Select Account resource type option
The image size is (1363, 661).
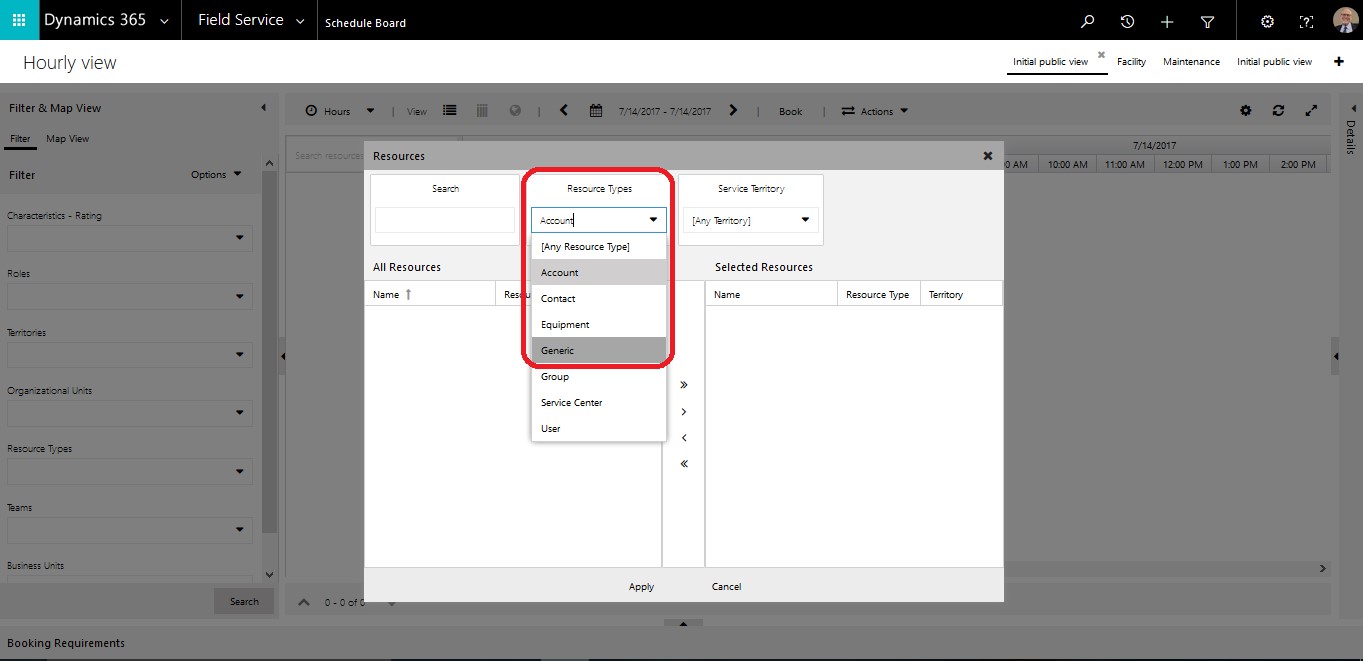coord(599,272)
